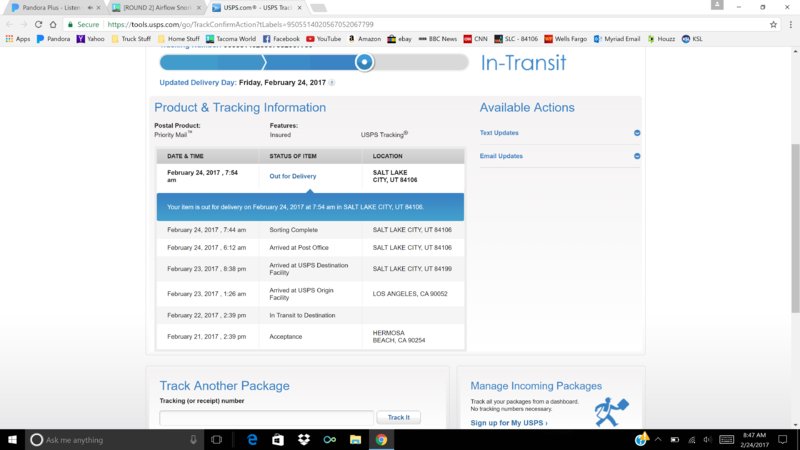The image size is (800, 450).
Task: Open the Facebook bookmark
Action: (281, 39)
